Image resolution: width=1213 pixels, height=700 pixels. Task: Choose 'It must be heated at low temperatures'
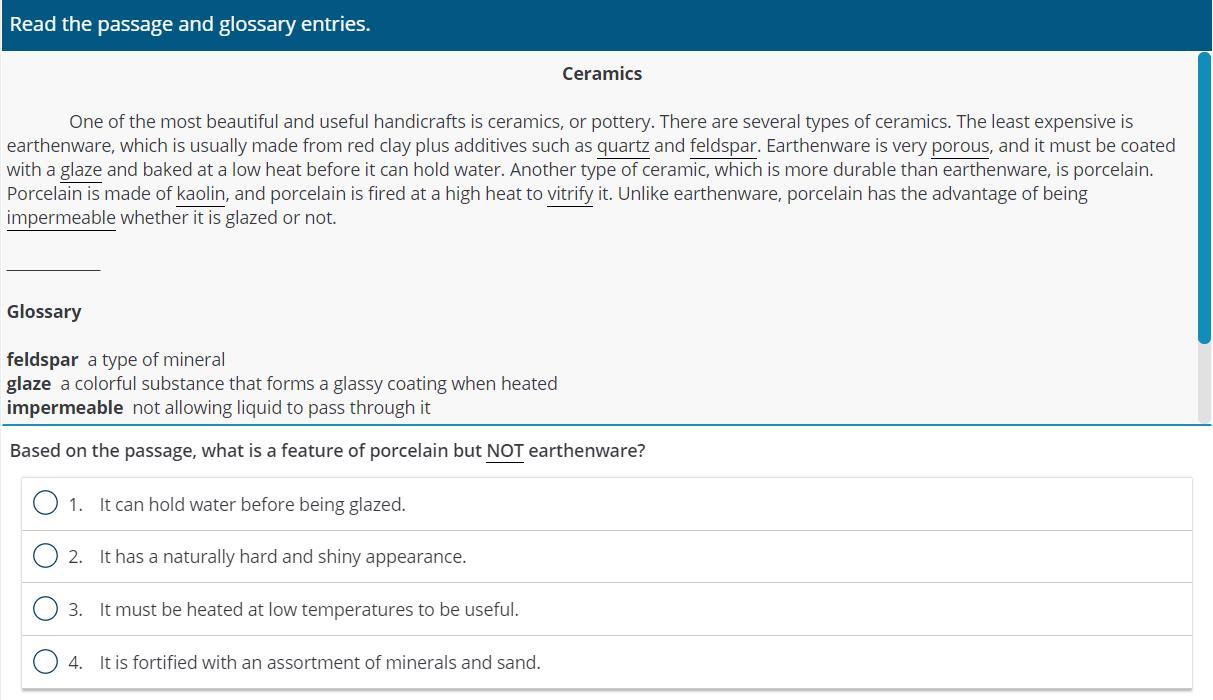pyautogui.click(x=308, y=609)
